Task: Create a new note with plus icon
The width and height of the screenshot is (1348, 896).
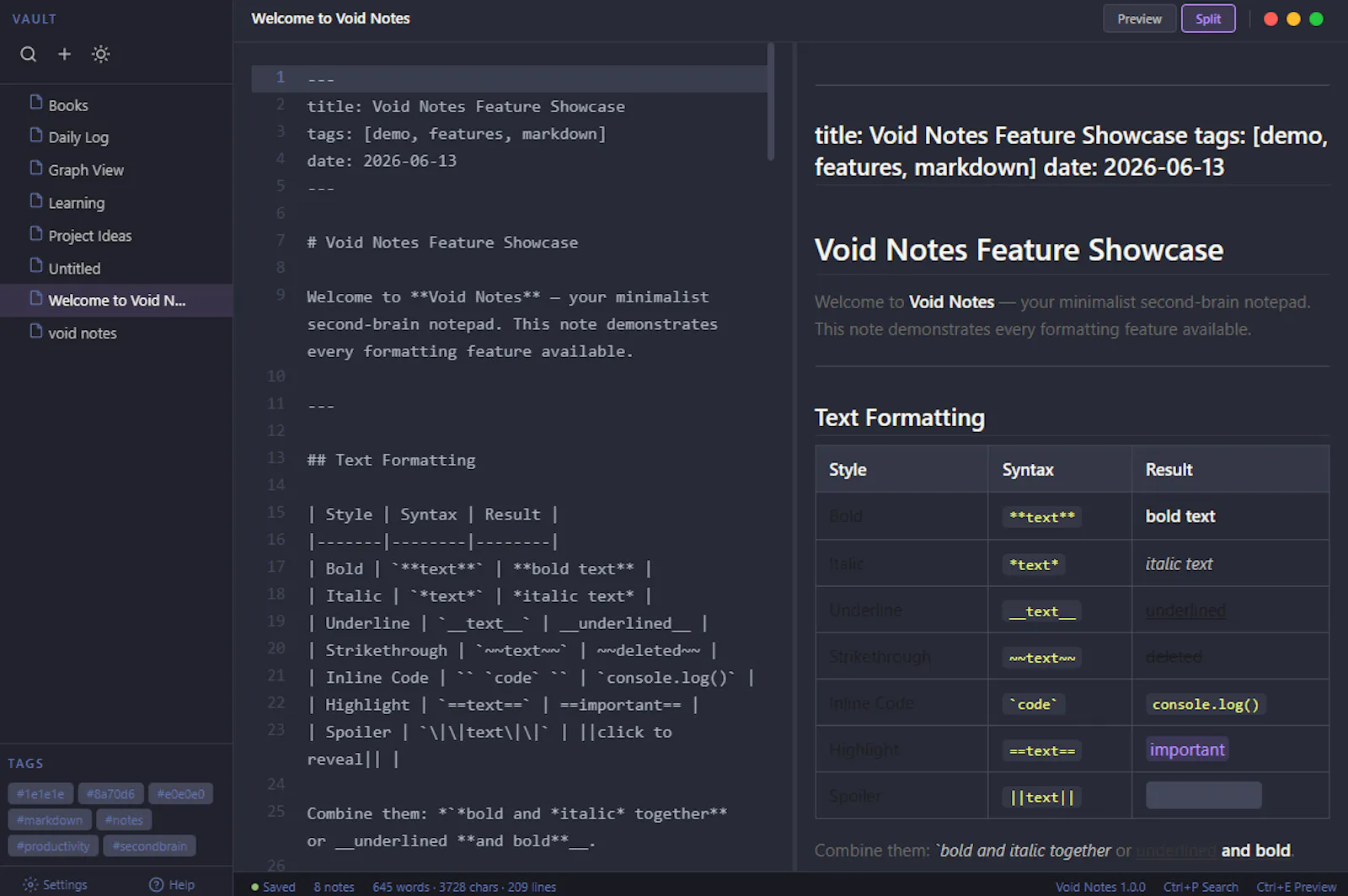Action: coord(64,54)
